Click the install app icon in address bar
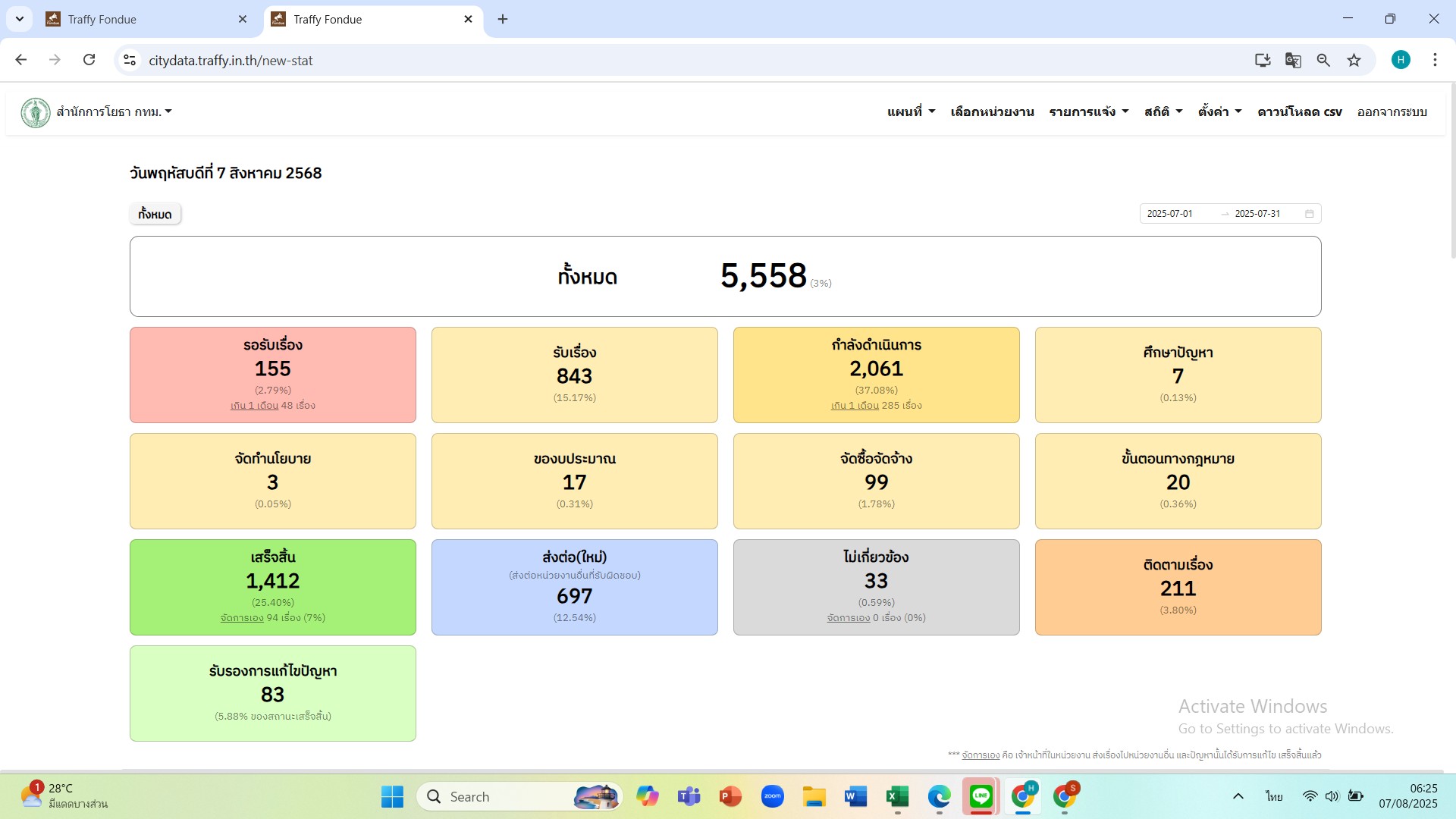Screen dimensions: 1456x819 (1263, 60)
